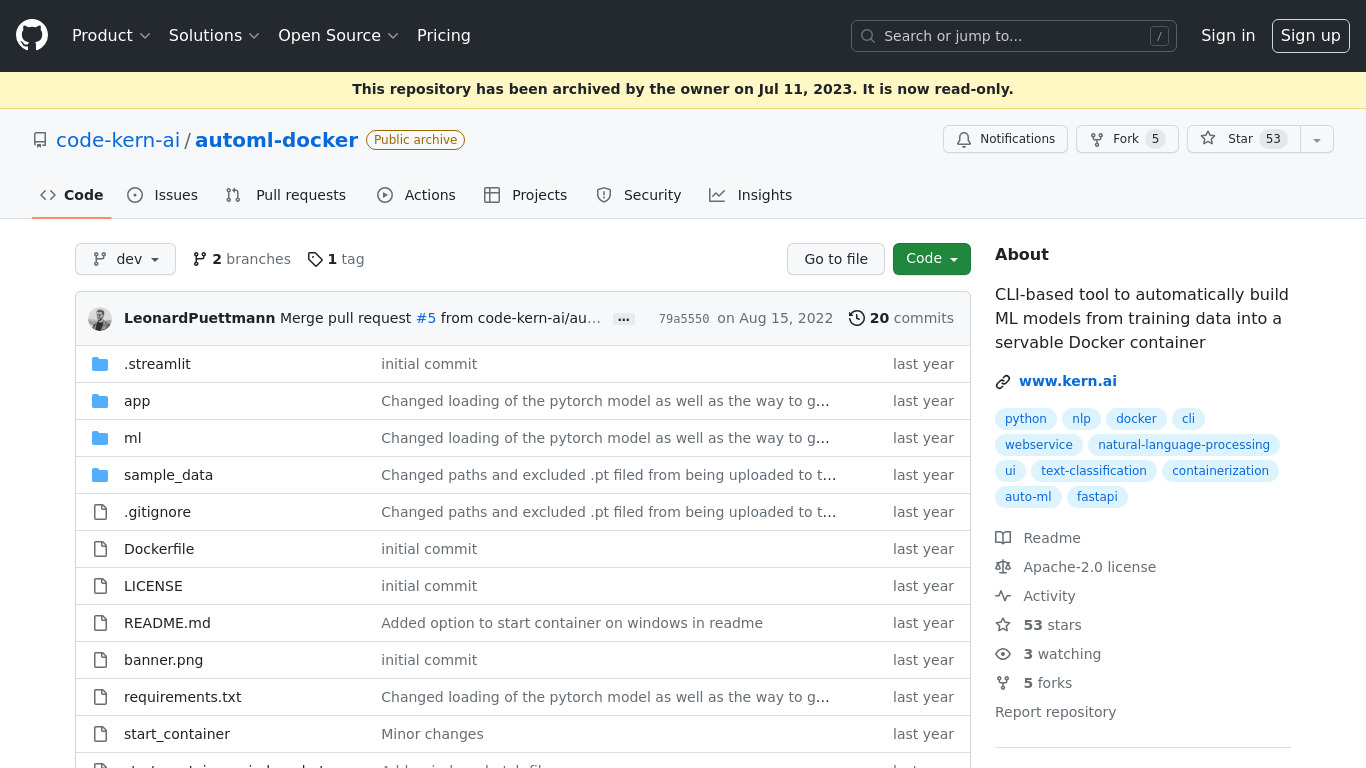1366x768 pixels.
Task: Open the star lists dropdown arrow
Action: 1317,140
